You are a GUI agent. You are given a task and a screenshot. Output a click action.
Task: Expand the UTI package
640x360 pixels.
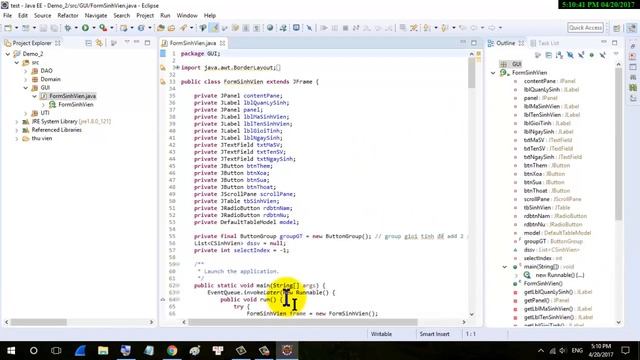click(x=26, y=113)
